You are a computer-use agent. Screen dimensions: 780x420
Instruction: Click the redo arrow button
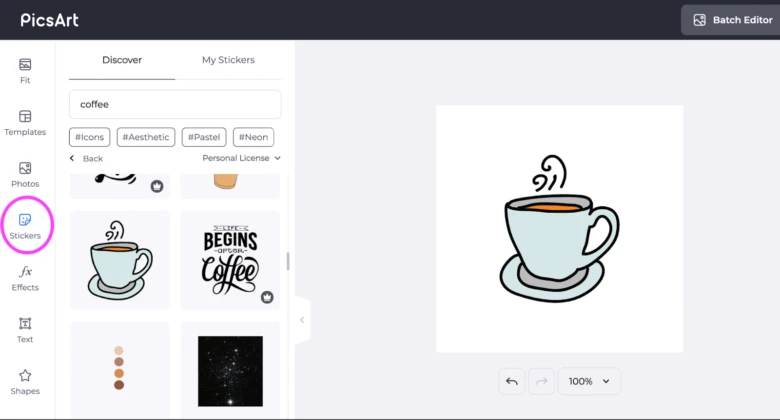(543, 381)
